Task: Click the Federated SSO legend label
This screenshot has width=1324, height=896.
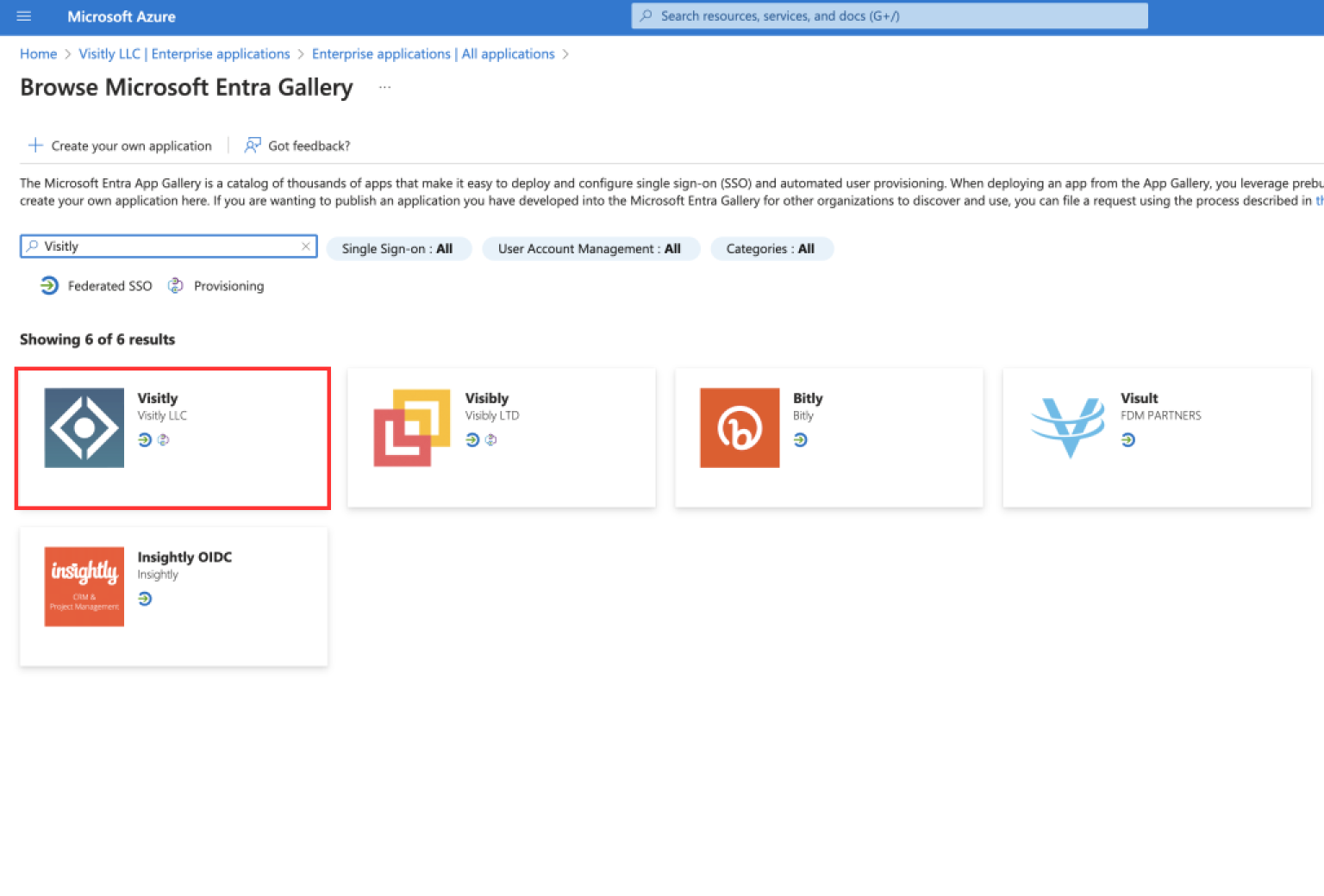Action: pos(110,286)
